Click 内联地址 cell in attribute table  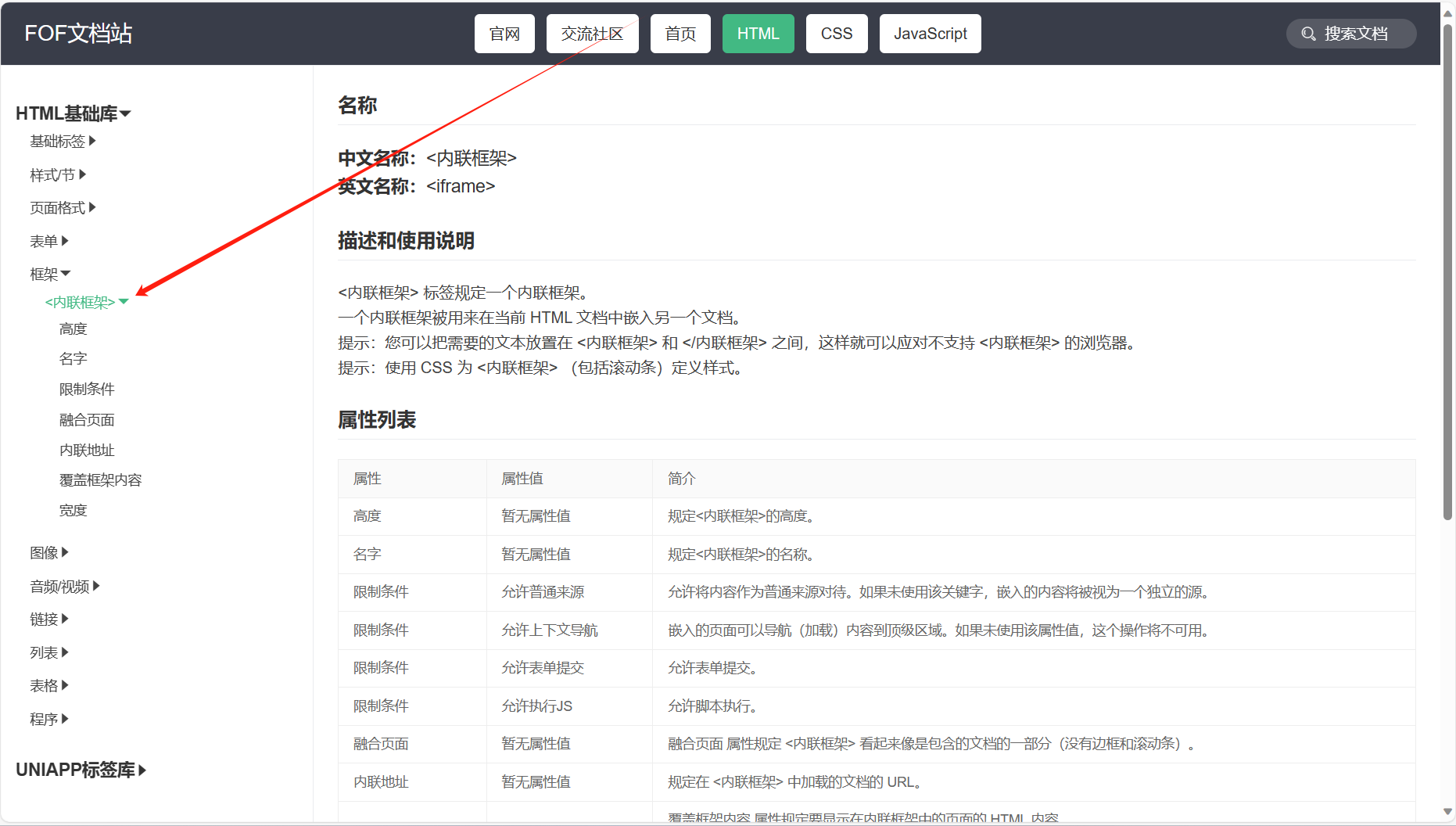click(x=412, y=782)
